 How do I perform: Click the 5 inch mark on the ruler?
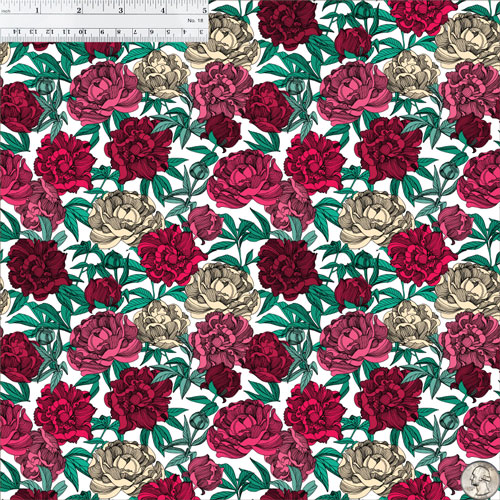[204, 10]
